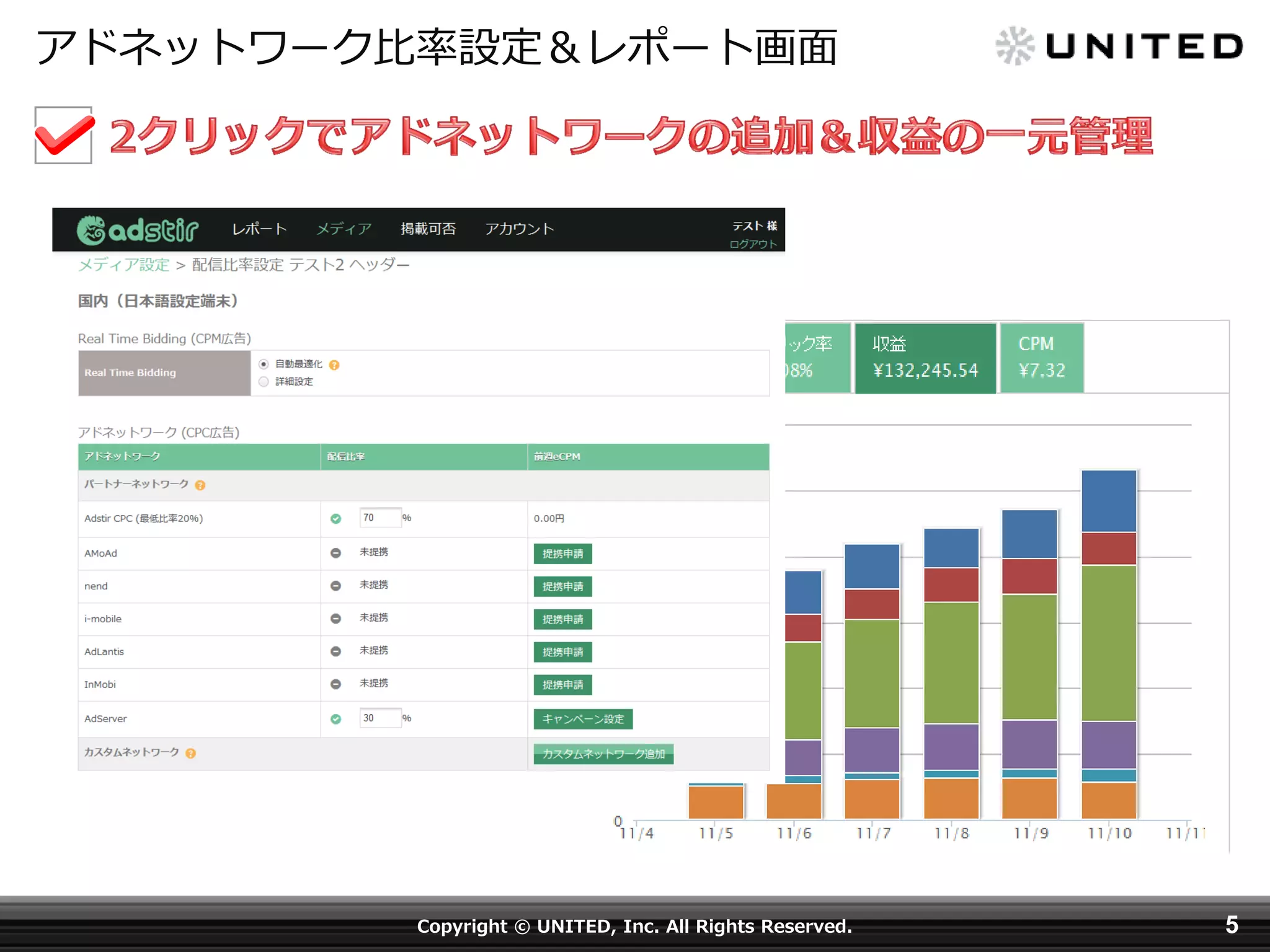Open the レポート menu

(259, 229)
